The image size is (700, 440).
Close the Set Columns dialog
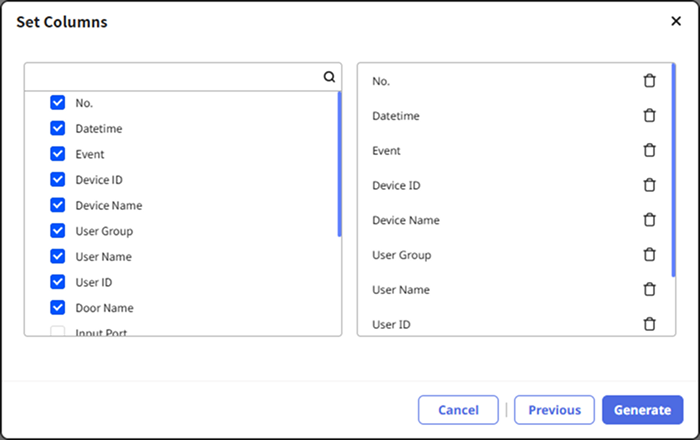[x=675, y=20]
